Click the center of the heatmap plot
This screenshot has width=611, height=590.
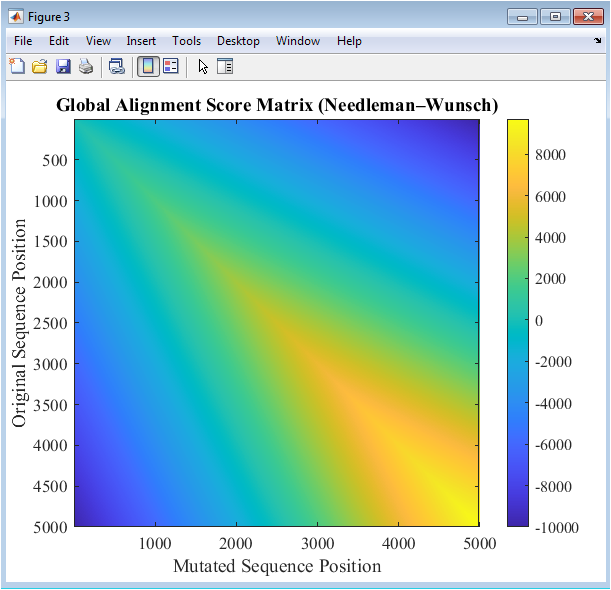tap(277, 322)
